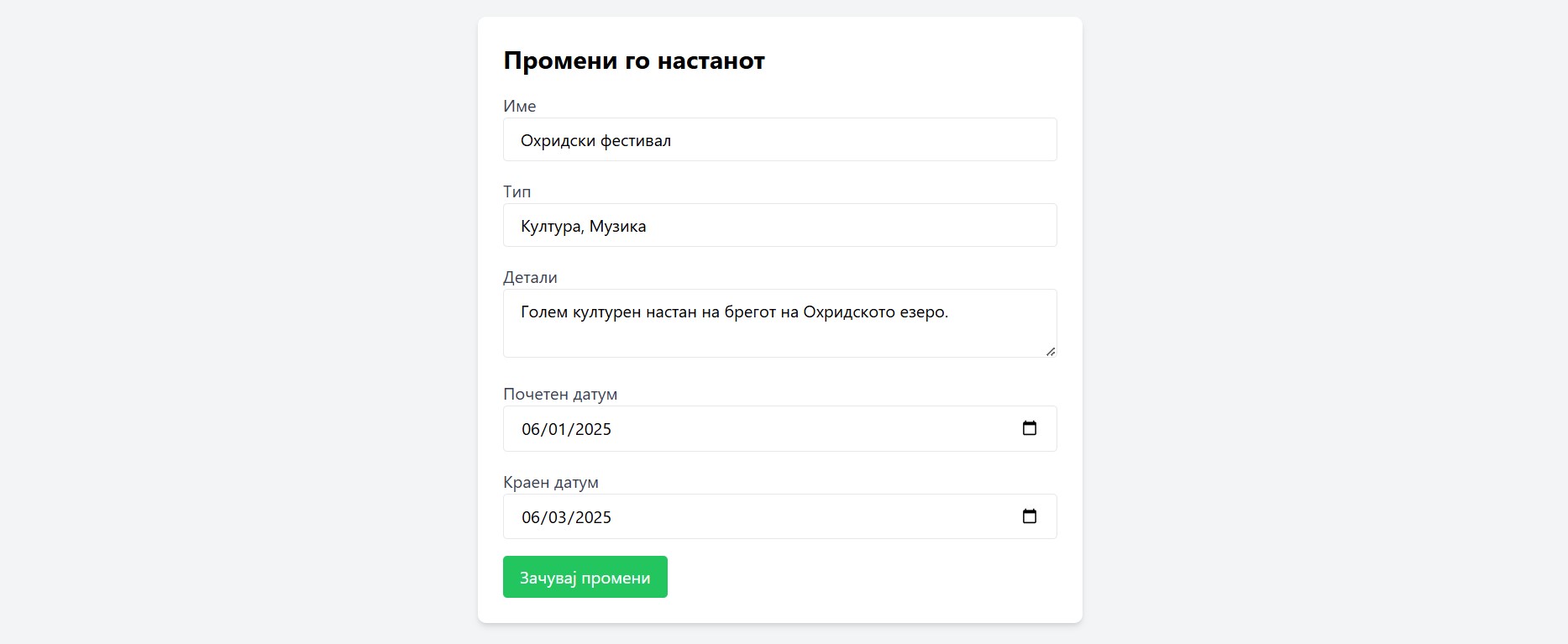The height and width of the screenshot is (644, 1568).
Task: Click into the Тип field with Култура, Музика
Action: [x=779, y=226]
